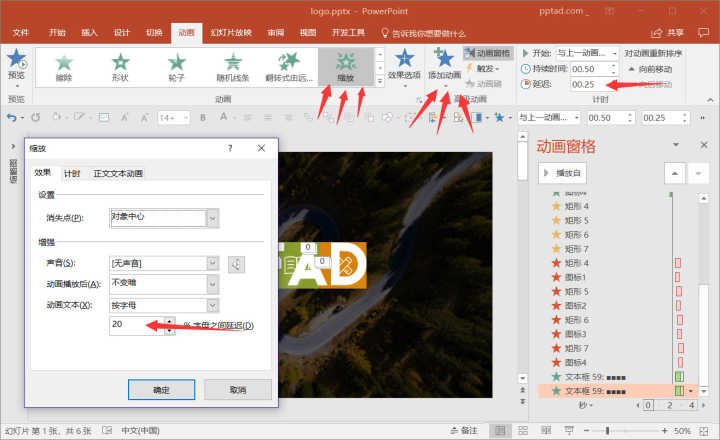Click the 添加动画 add animation icon
The image size is (720, 440).
tap(444, 59)
